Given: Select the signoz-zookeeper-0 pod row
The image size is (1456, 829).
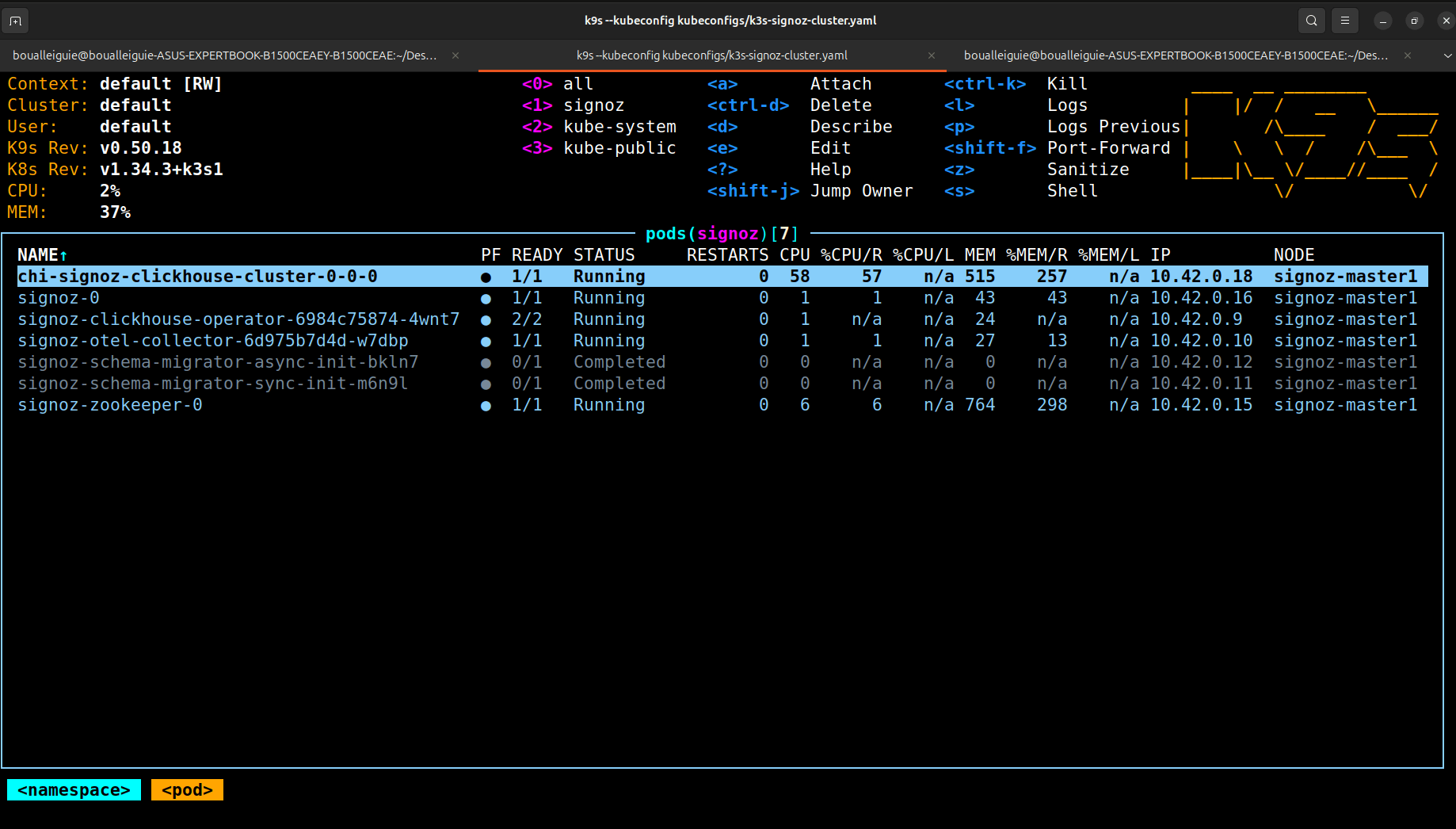Looking at the screenshot, I should click(722, 404).
